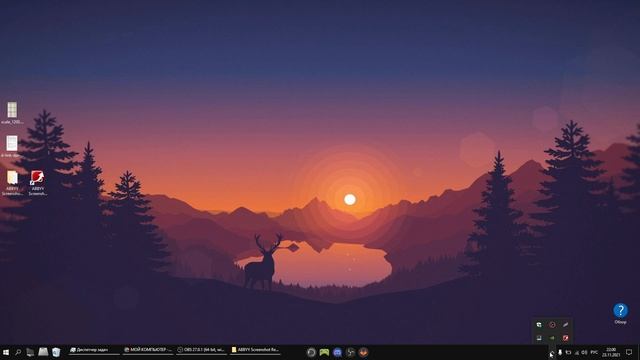Switch to МОЙ КОМПЬЮТЕР browser taskbar window

pos(148,350)
